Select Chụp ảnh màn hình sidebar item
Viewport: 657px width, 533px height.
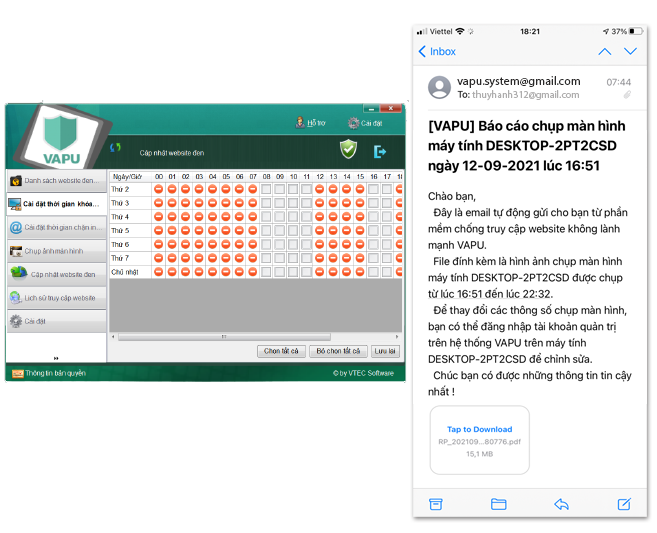[56, 250]
